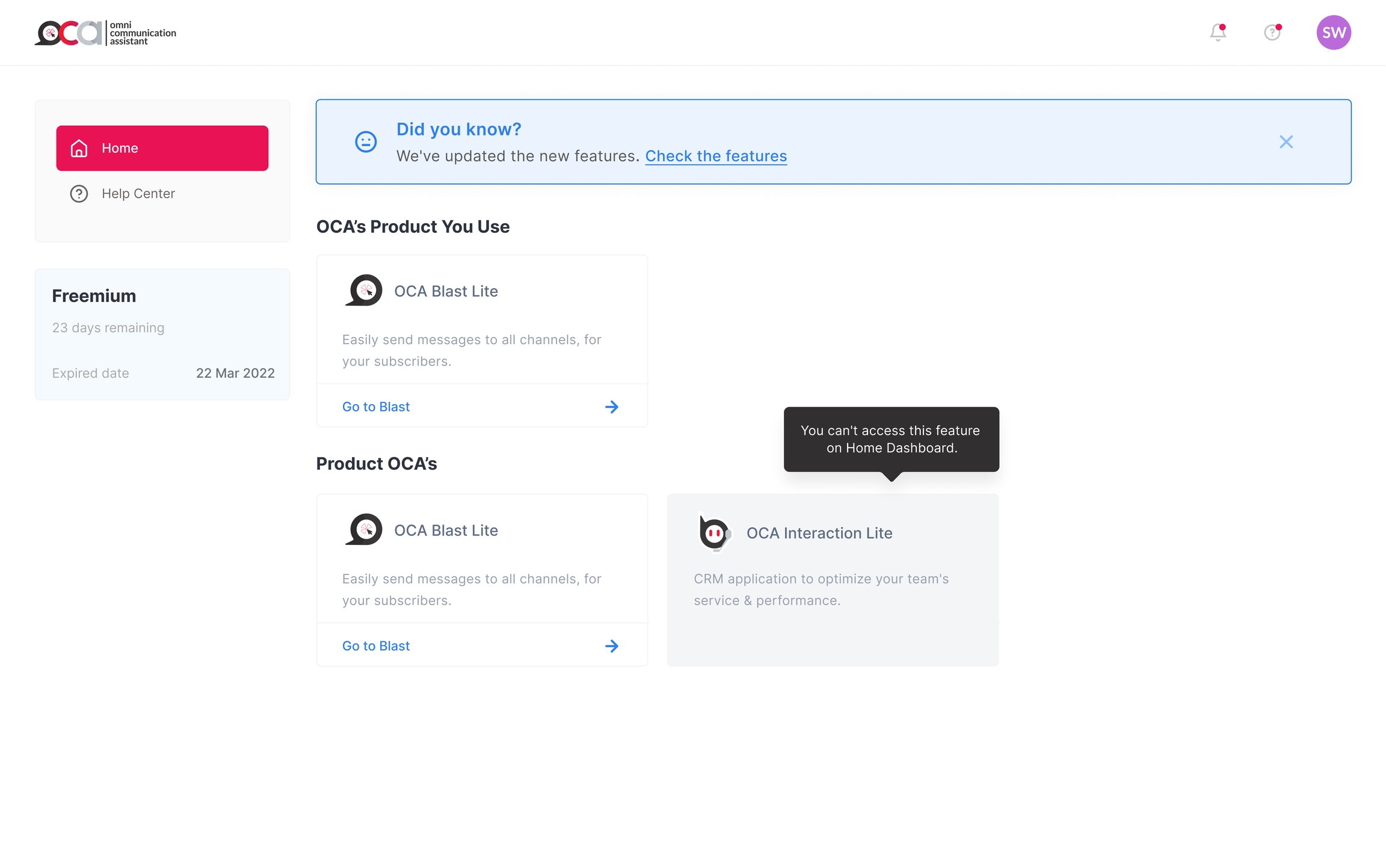Image resolution: width=1386 pixels, height=868 pixels.
Task: Select Home in sidebar menu
Action: click(x=162, y=149)
